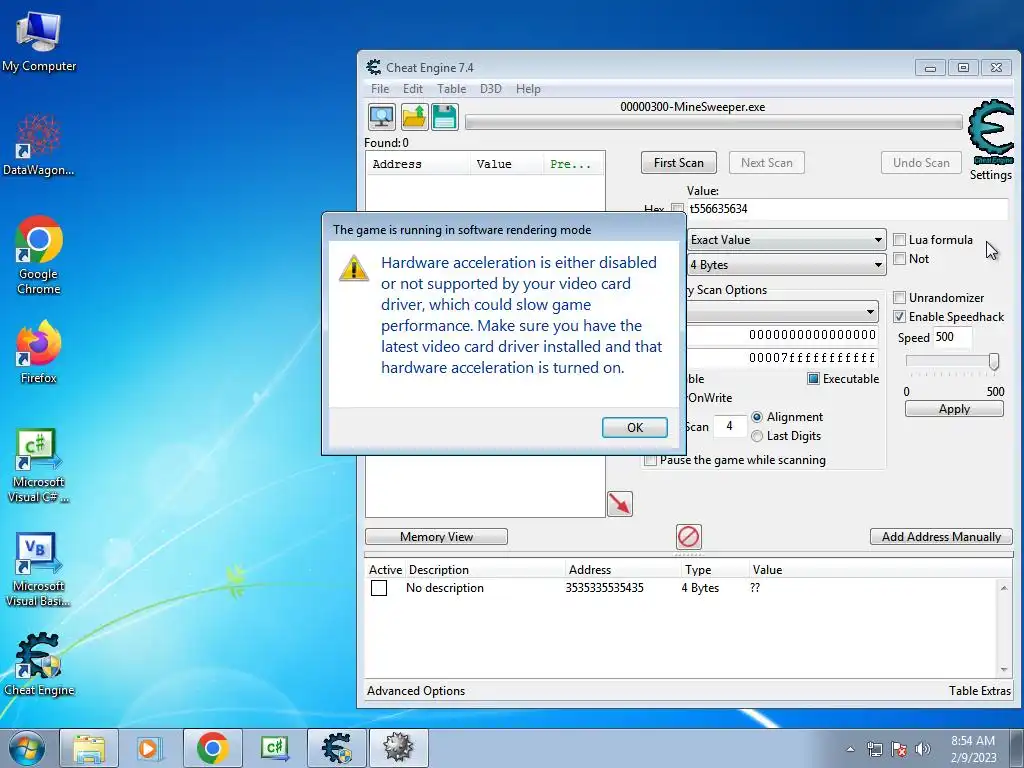1024x768 pixels.
Task: Click the scan progress bar
Action: pyautogui.click(x=713, y=122)
